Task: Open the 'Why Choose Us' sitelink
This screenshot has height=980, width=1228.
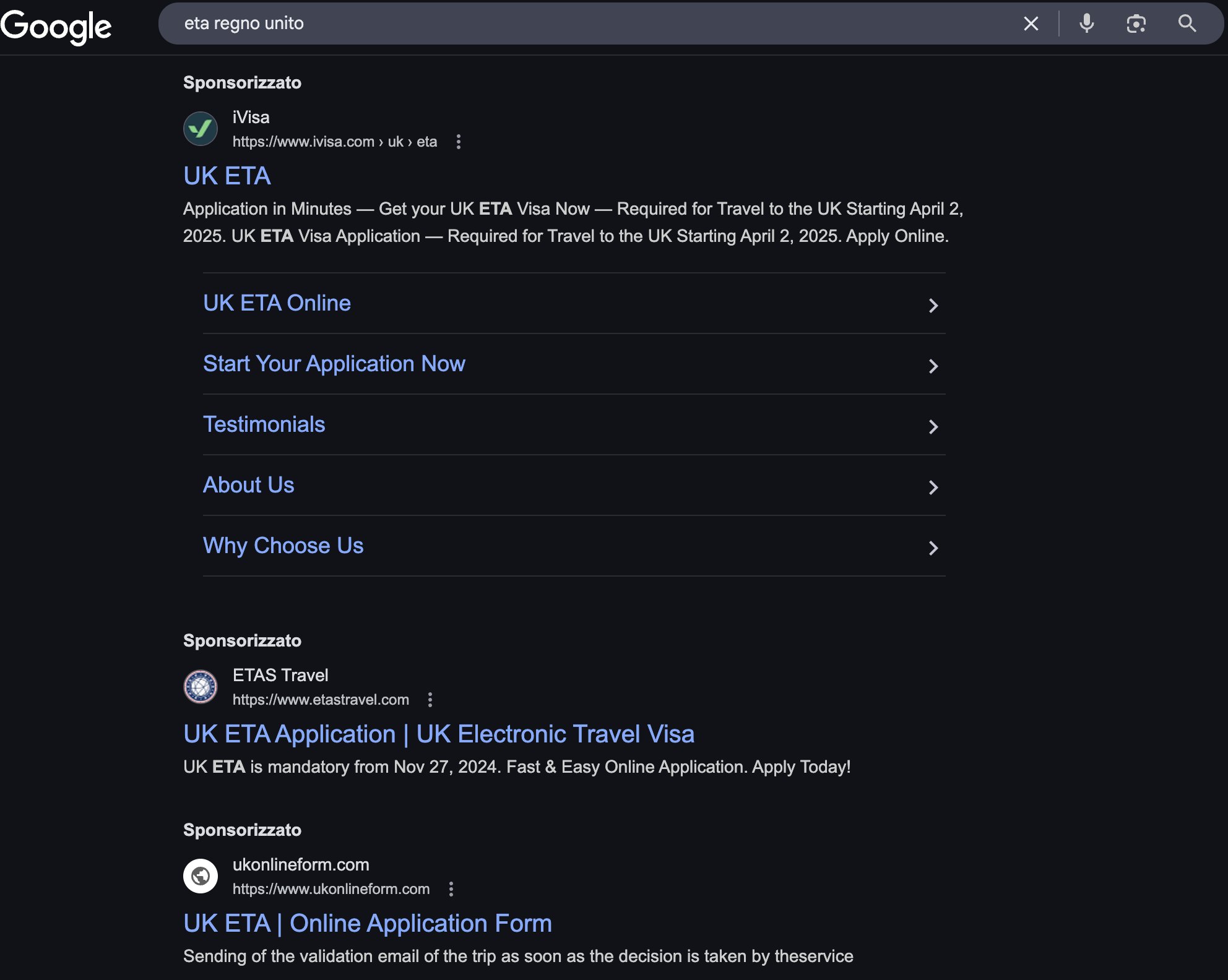Action: (x=283, y=546)
